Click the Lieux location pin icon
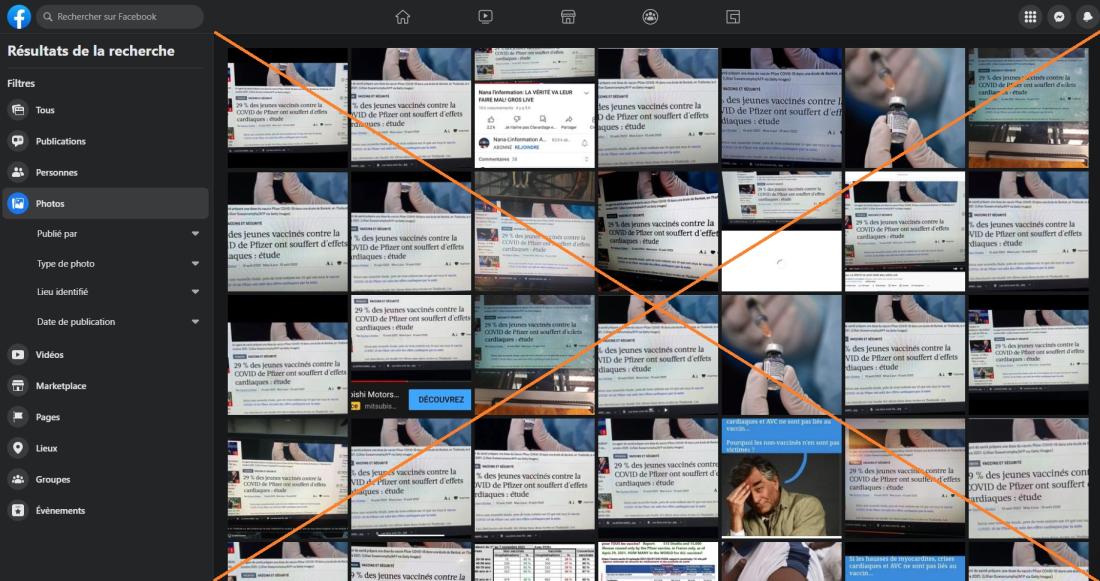Image resolution: width=1100 pixels, height=581 pixels. 18,448
